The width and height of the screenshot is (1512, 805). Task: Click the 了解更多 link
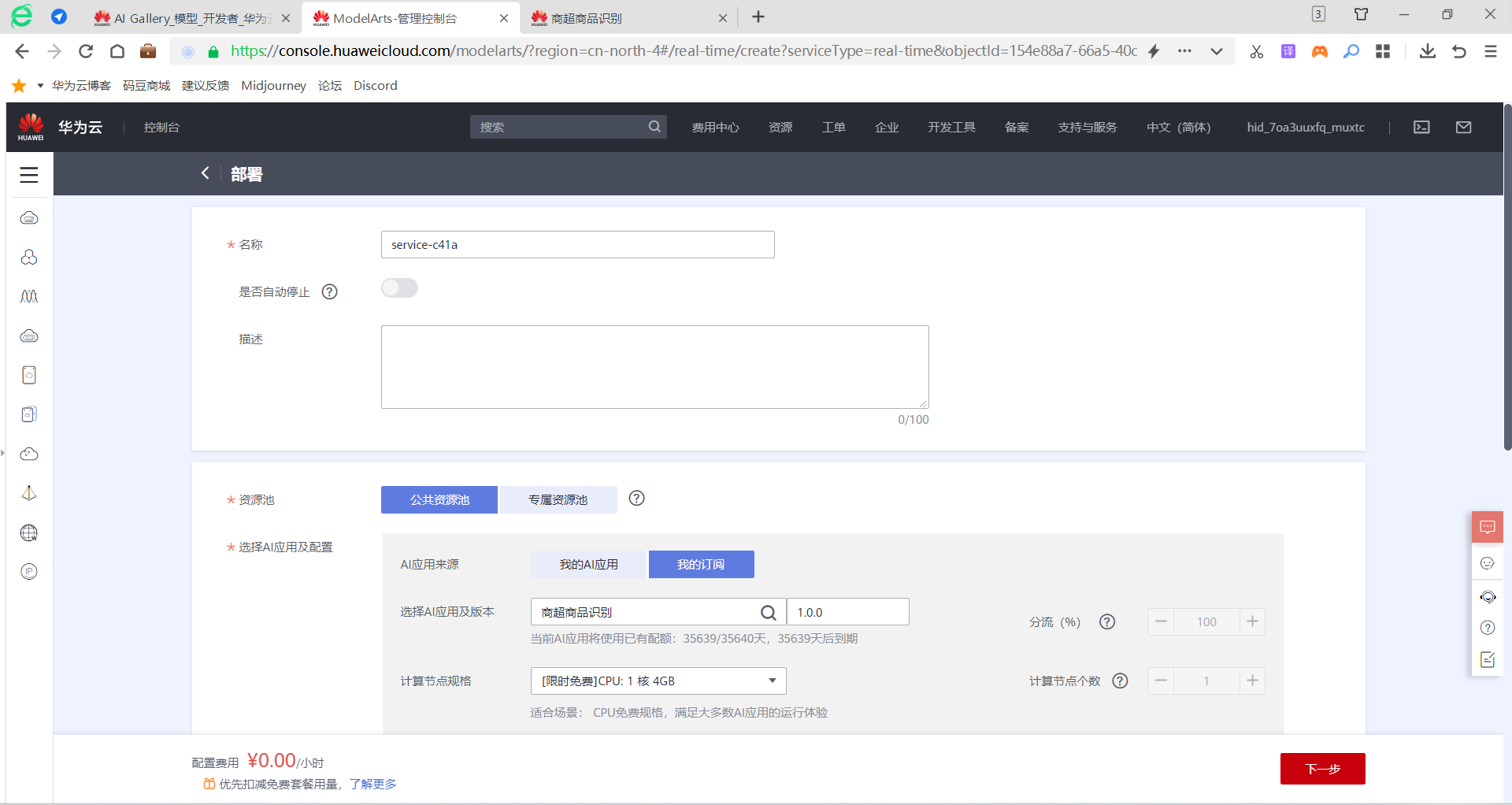click(x=373, y=784)
